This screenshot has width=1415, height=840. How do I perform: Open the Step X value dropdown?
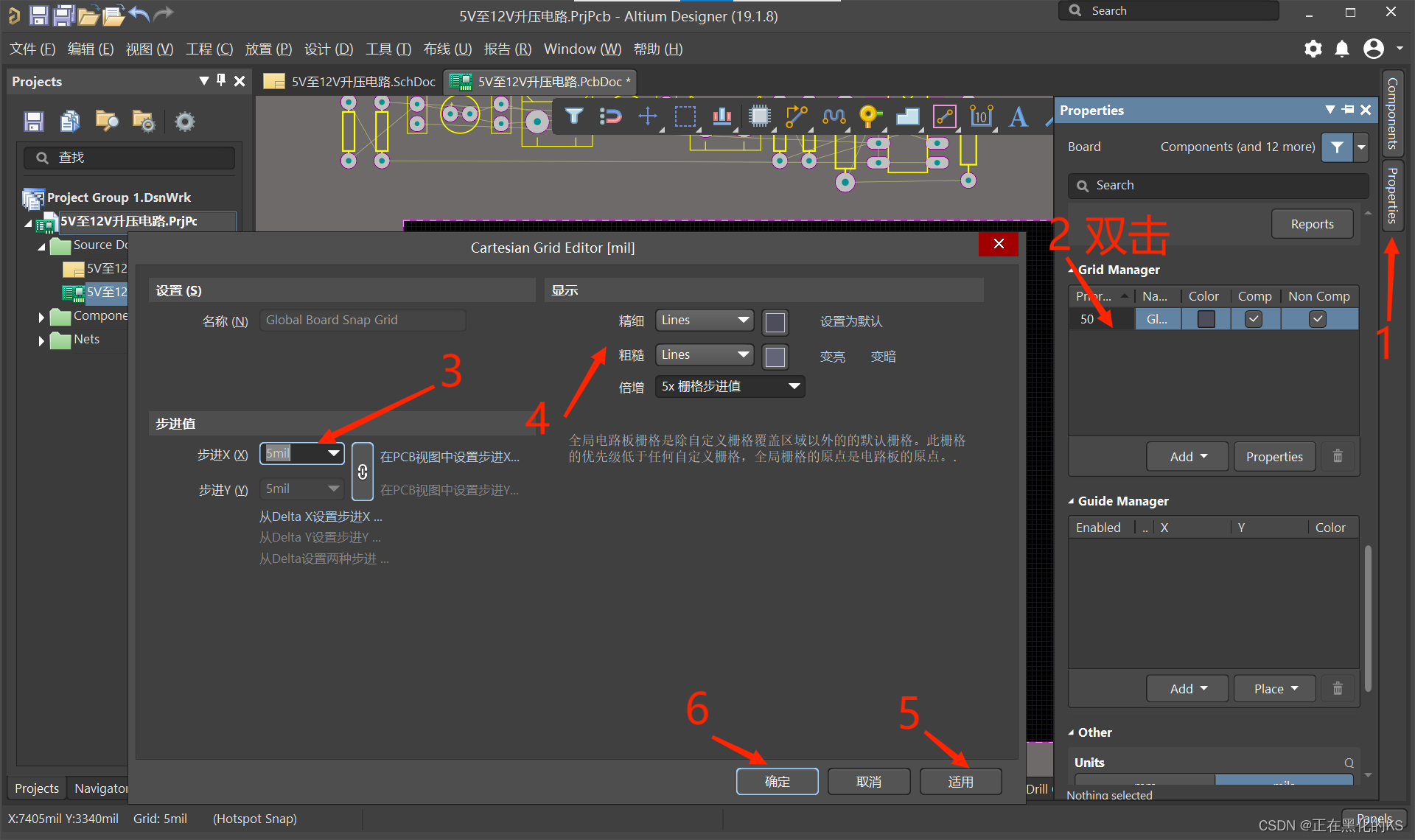pyautogui.click(x=334, y=453)
